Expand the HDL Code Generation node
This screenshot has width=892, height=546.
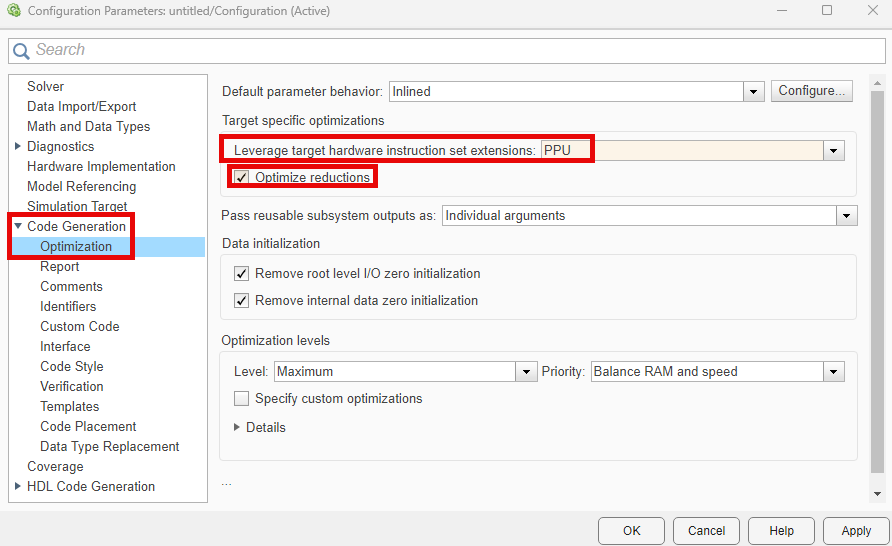click(18, 487)
